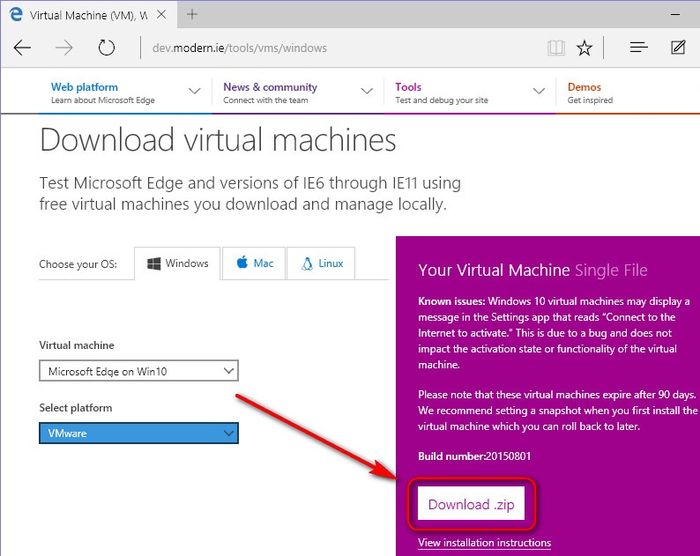
Task: Open the Hub three-lines icon
Action: [639, 48]
